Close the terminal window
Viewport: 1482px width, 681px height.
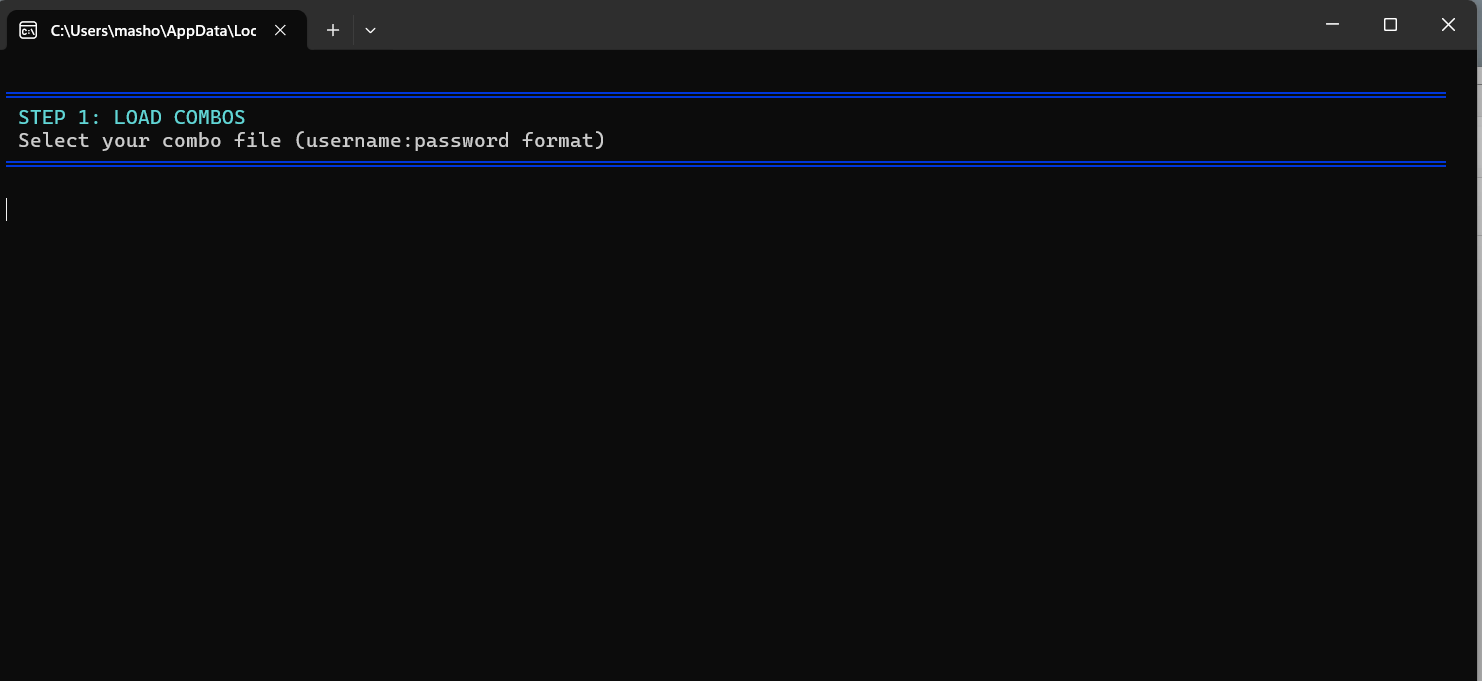click(x=1447, y=25)
